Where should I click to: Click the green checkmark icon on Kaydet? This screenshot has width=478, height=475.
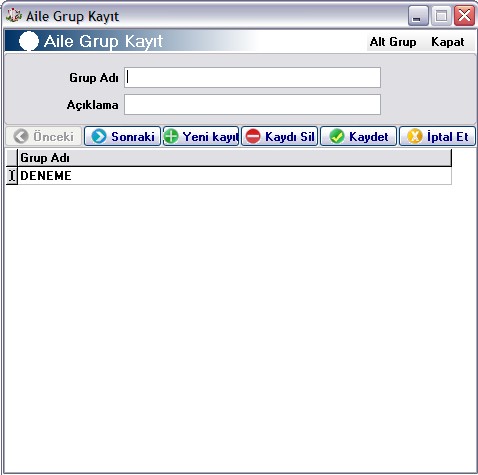[x=337, y=136]
